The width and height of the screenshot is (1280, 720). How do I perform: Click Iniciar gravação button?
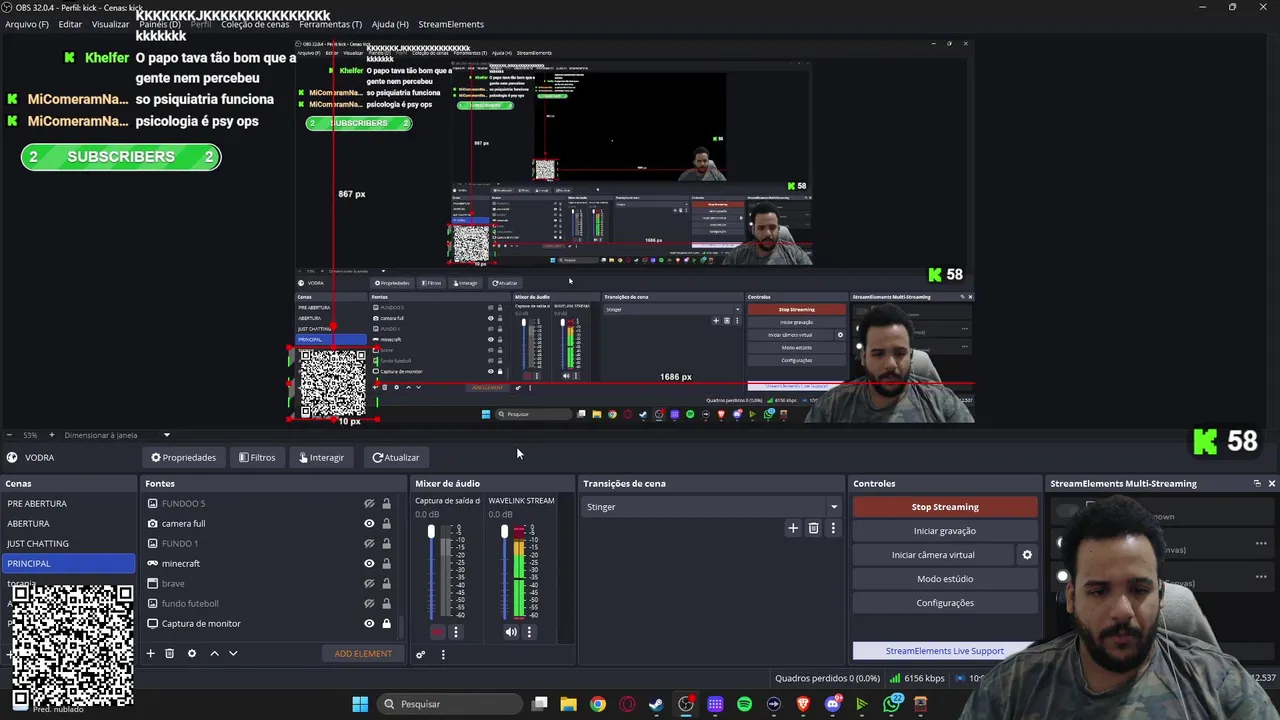pos(945,531)
